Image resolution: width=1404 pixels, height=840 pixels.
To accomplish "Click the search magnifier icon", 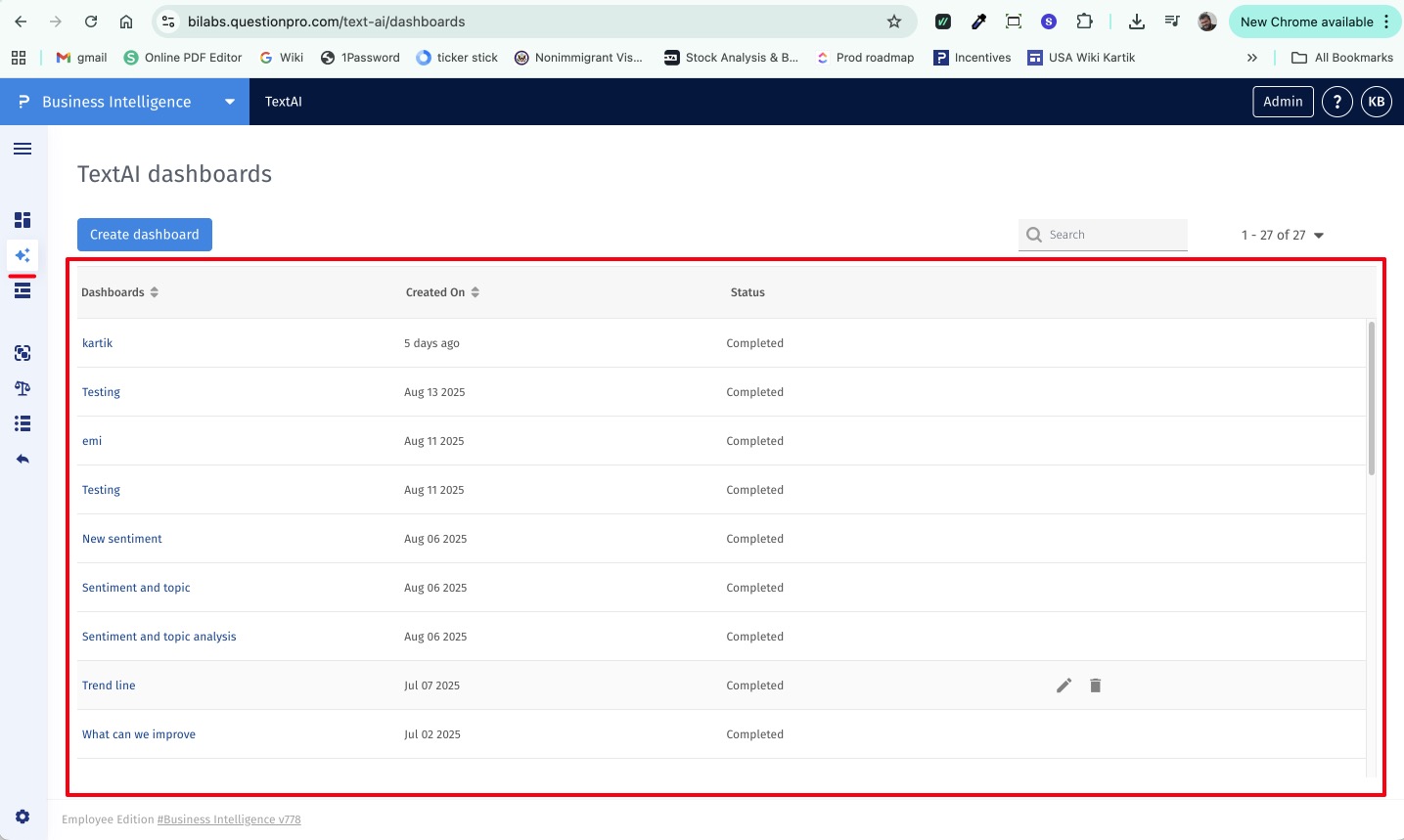I will tap(1034, 235).
